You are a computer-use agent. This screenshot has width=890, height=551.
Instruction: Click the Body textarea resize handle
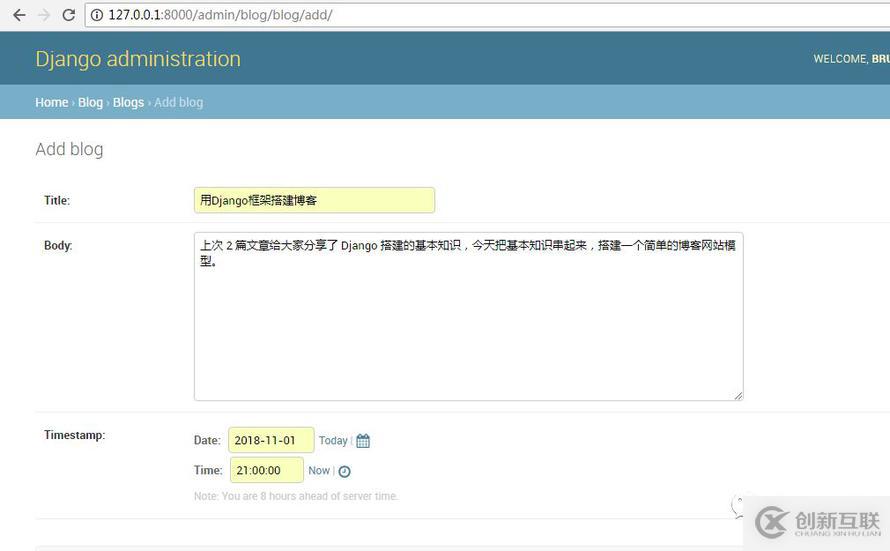(738, 396)
